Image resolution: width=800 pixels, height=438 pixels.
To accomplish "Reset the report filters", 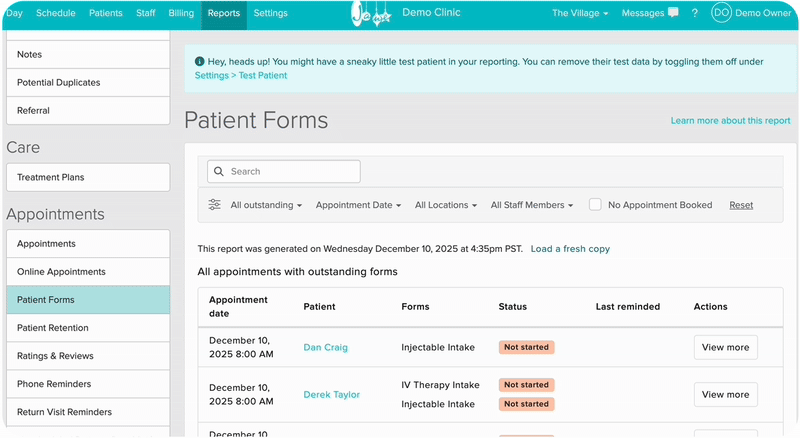I will pyautogui.click(x=741, y=205).
